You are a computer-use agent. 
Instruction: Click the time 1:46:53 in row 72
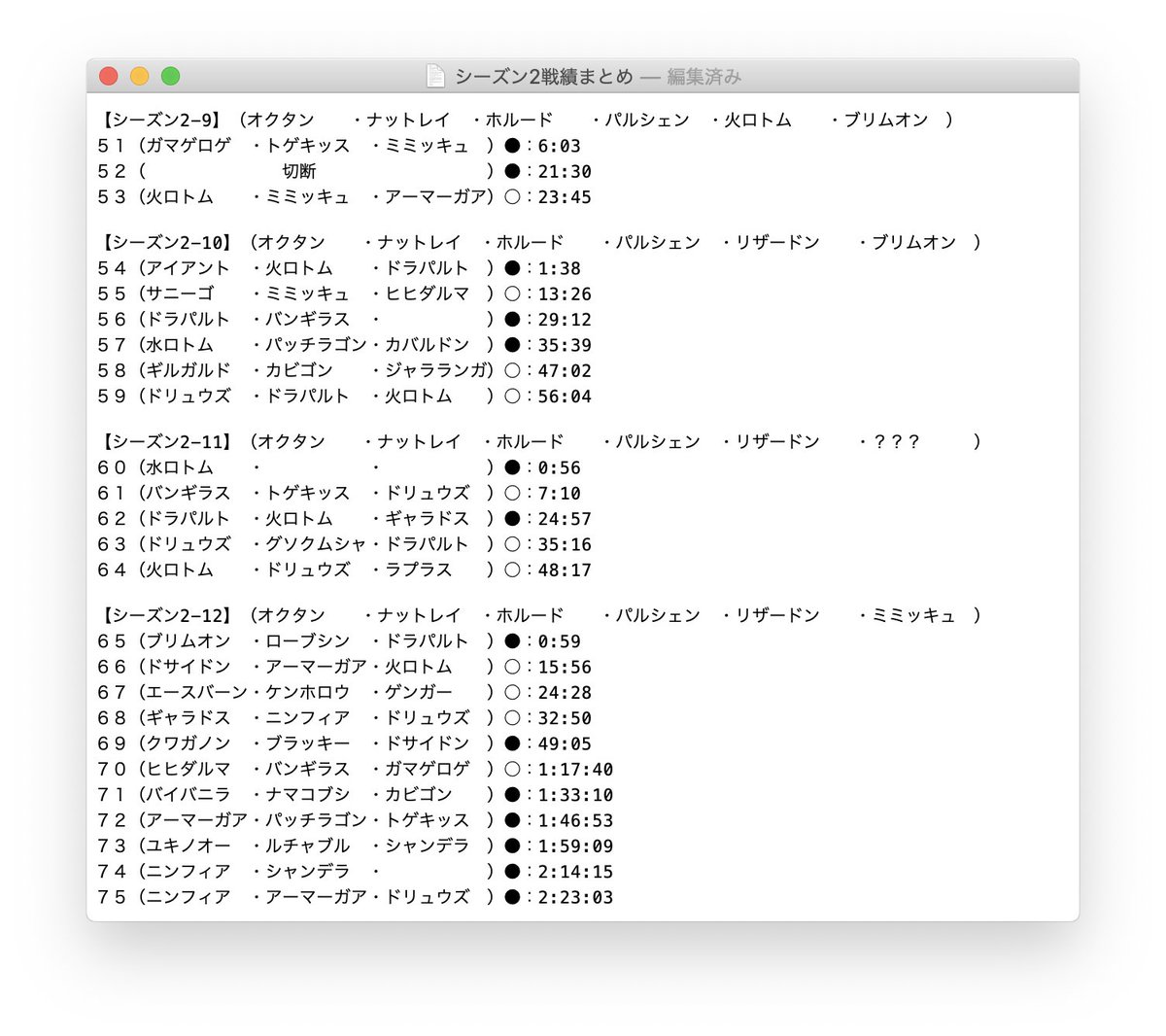click(x=575, y=820)
